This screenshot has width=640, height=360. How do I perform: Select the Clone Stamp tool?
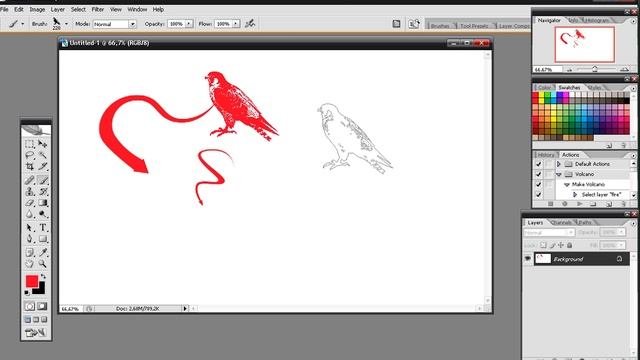tap(29, 191)
